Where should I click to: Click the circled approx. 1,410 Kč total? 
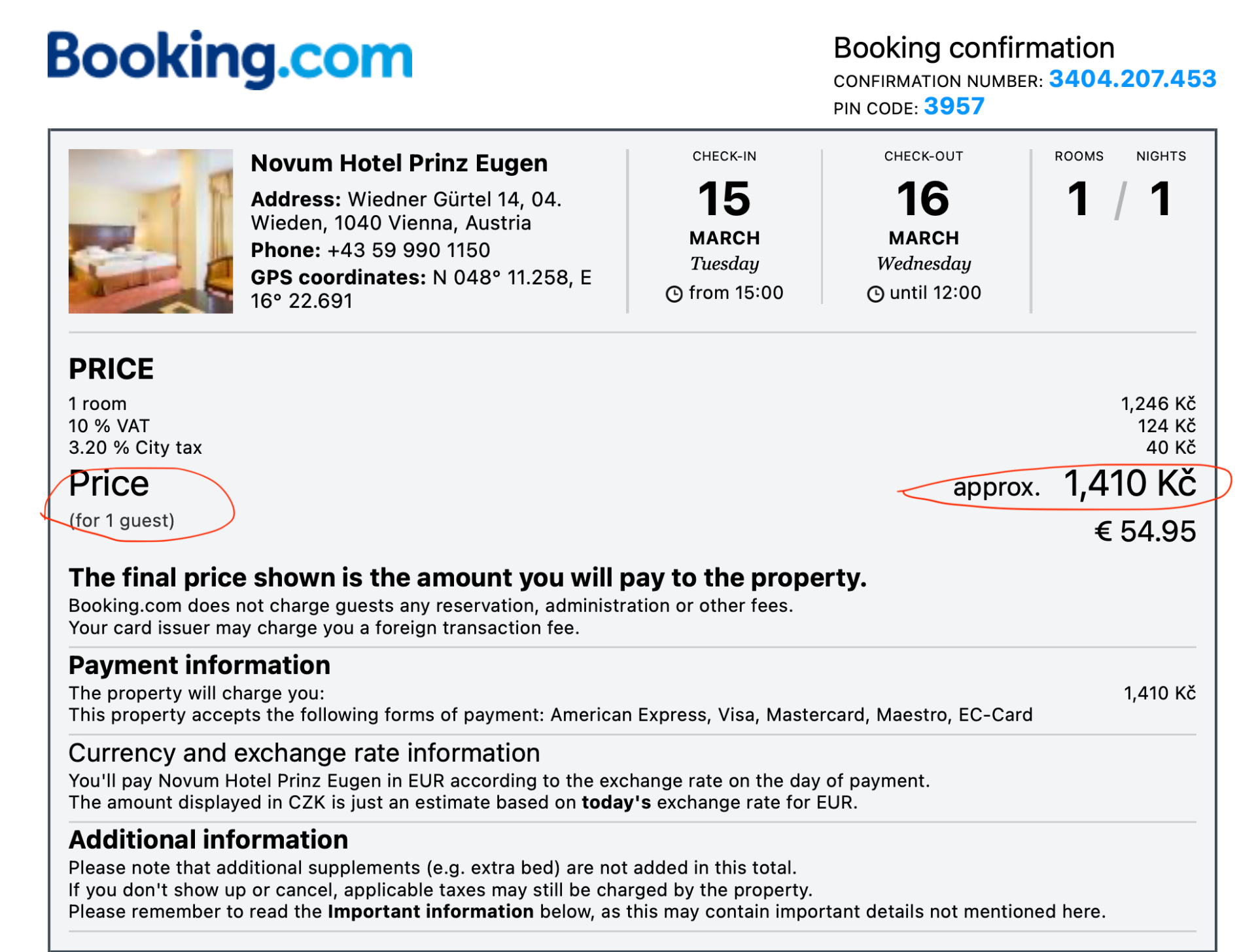pos(1074,485)
